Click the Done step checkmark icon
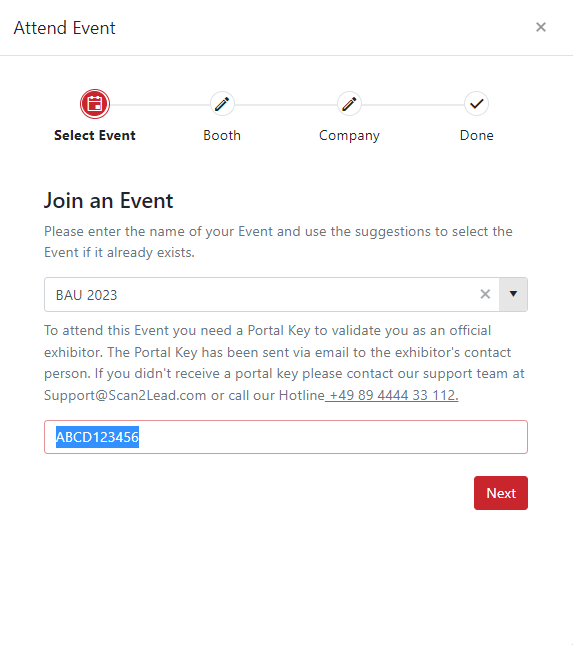This screenshot has width=573, height=645. 476,104
